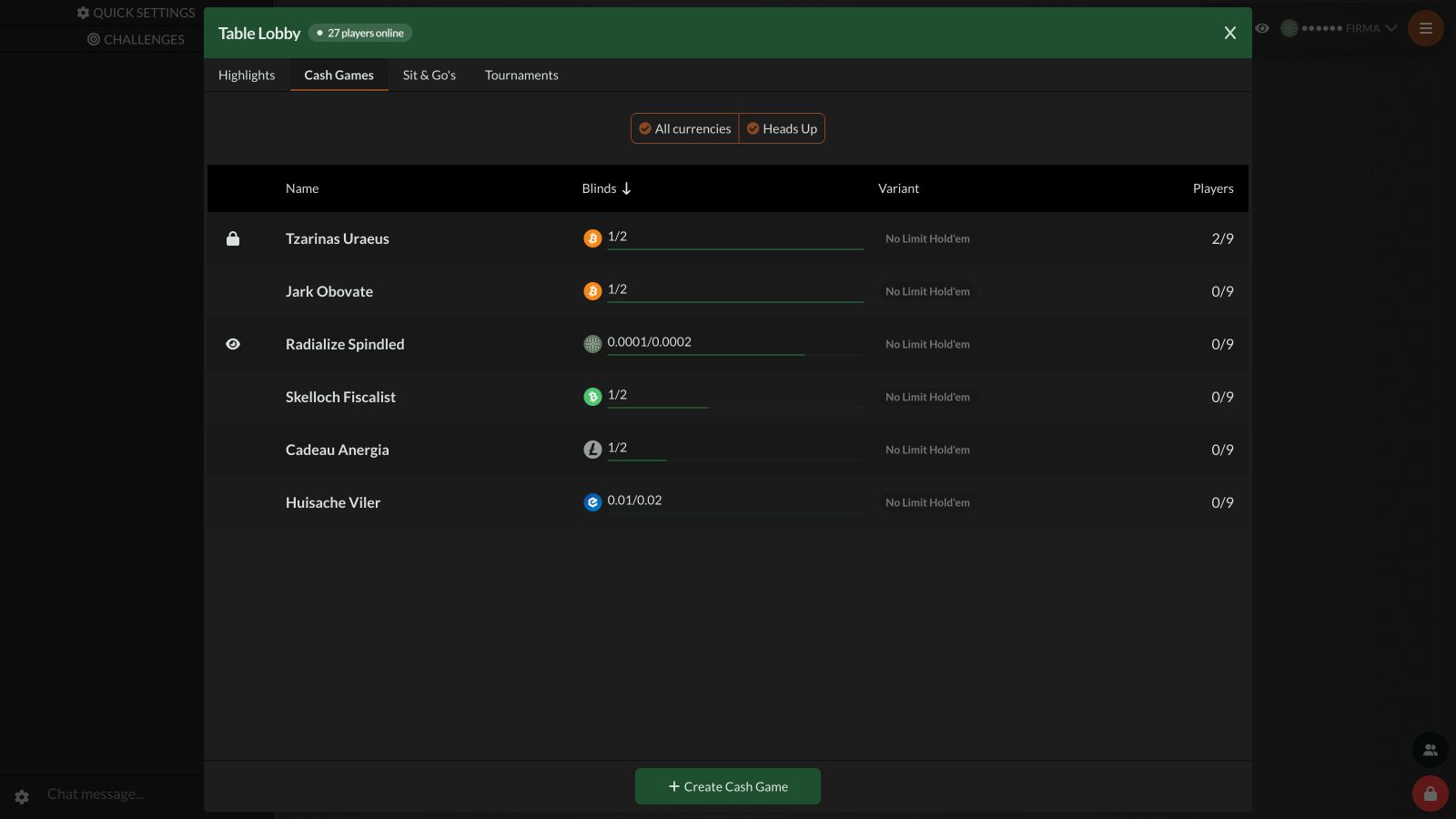
Task: Click the green blinds bar in Jark Obovate row
Action: (735, 301)
